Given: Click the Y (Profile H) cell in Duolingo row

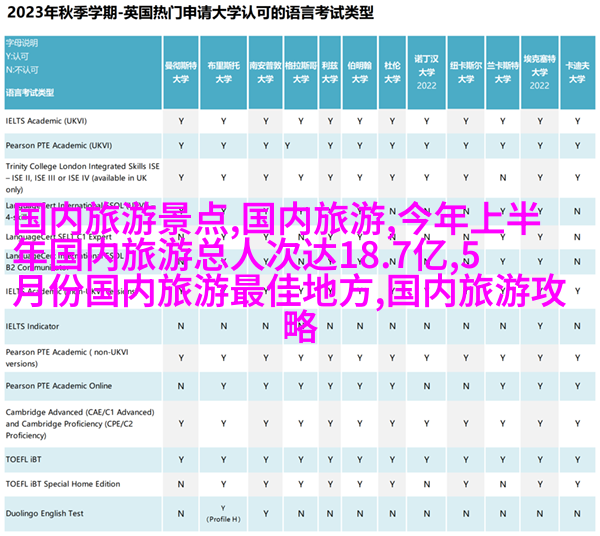Looking at the screenshot, I should (x=223, y=514).
